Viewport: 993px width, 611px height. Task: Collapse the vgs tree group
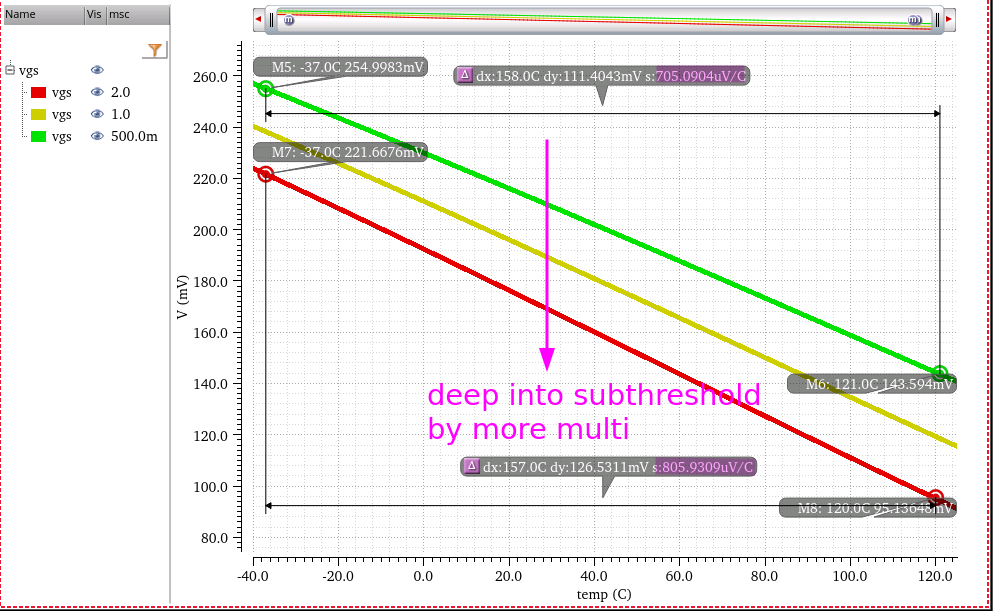coord(10,70)
